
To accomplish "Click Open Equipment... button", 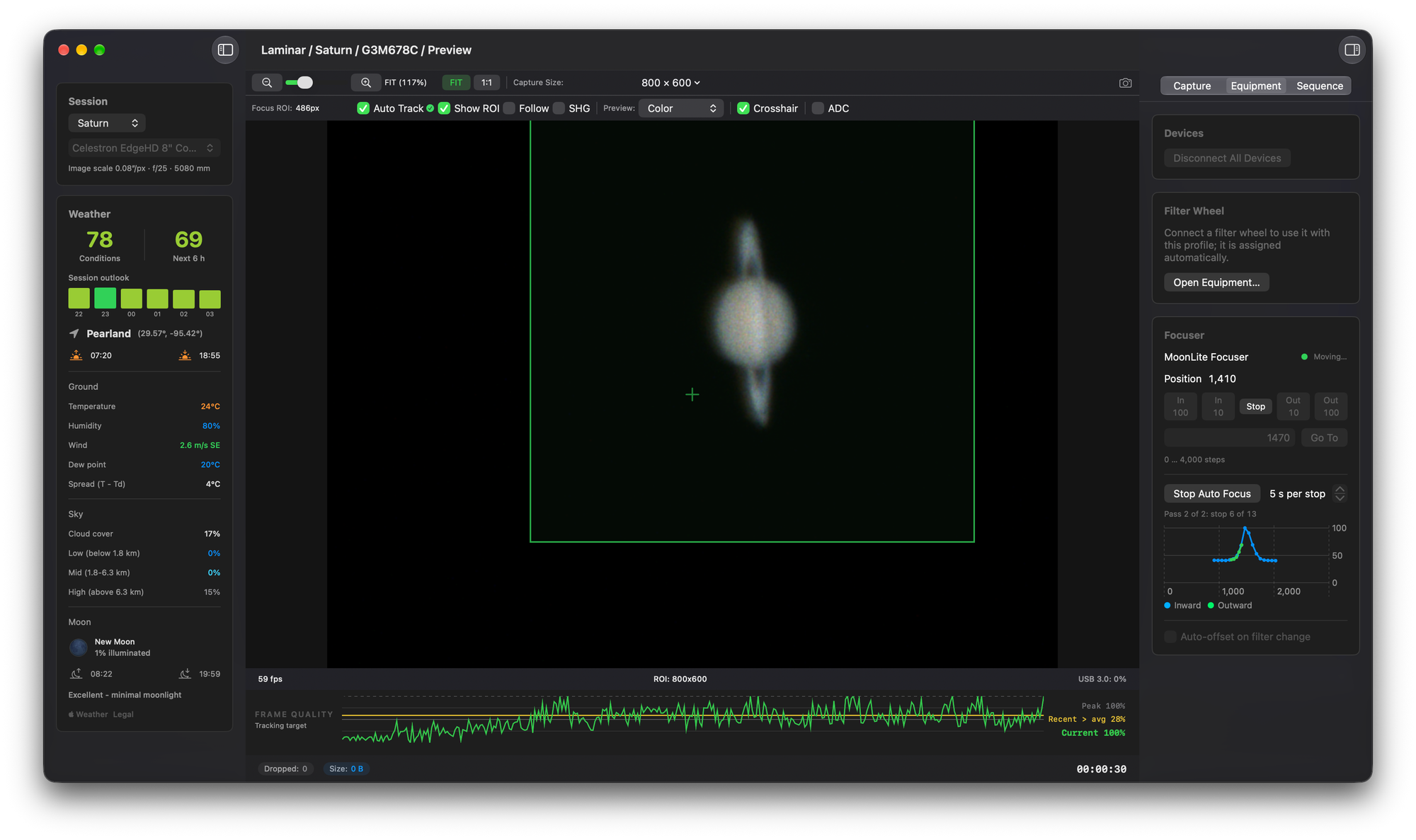I will (1216, 282).
